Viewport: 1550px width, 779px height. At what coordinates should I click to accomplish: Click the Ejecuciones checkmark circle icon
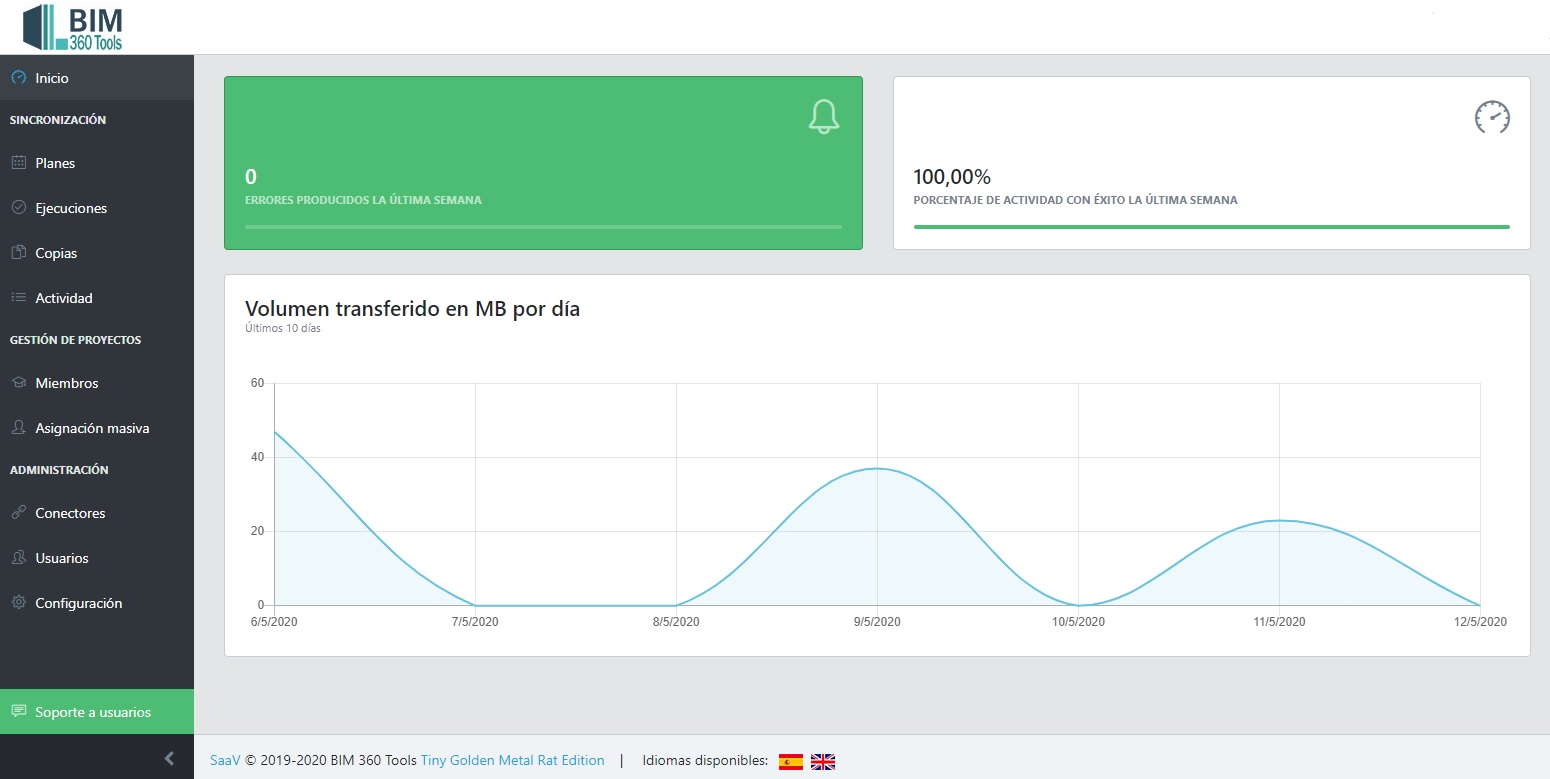[18, 208]
